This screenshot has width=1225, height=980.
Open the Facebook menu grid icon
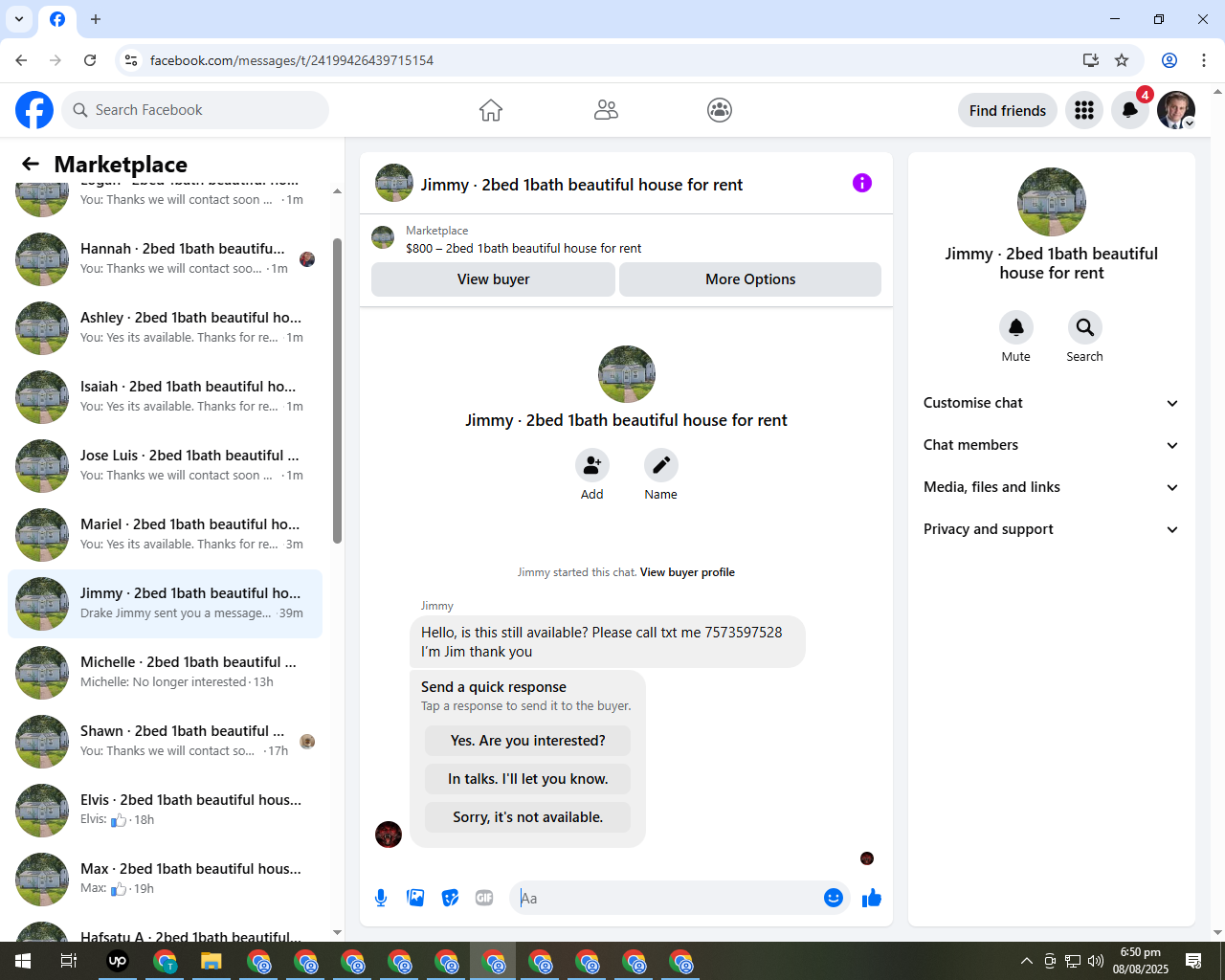point(1084,110)
